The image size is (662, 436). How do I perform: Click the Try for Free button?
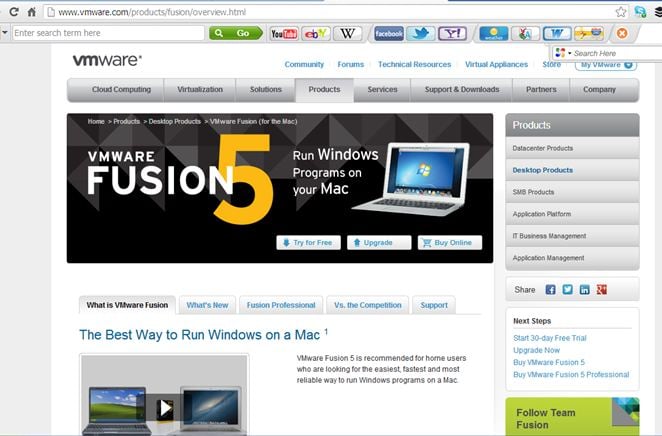pos(309,243)
